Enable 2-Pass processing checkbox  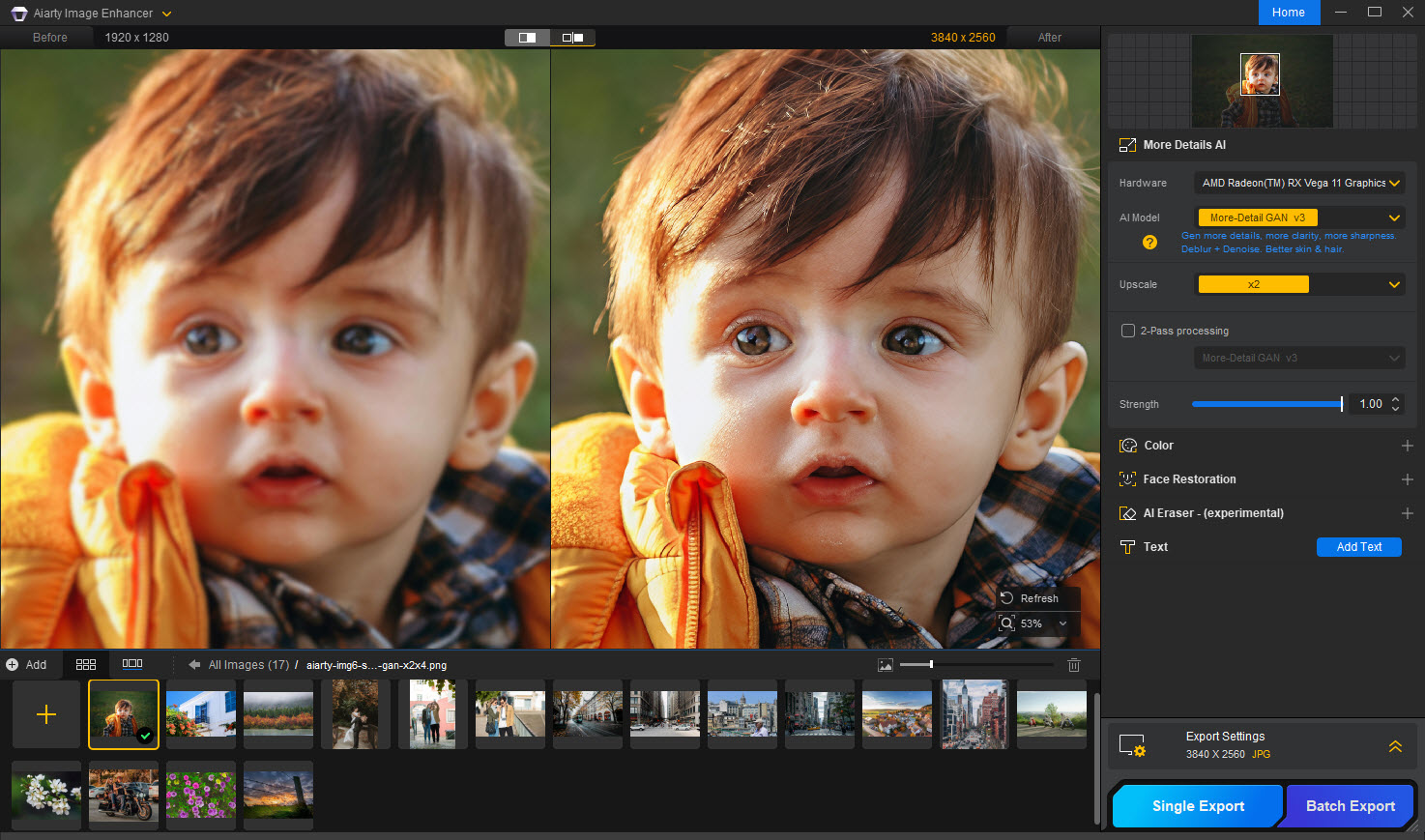(x=1128, y=331)
